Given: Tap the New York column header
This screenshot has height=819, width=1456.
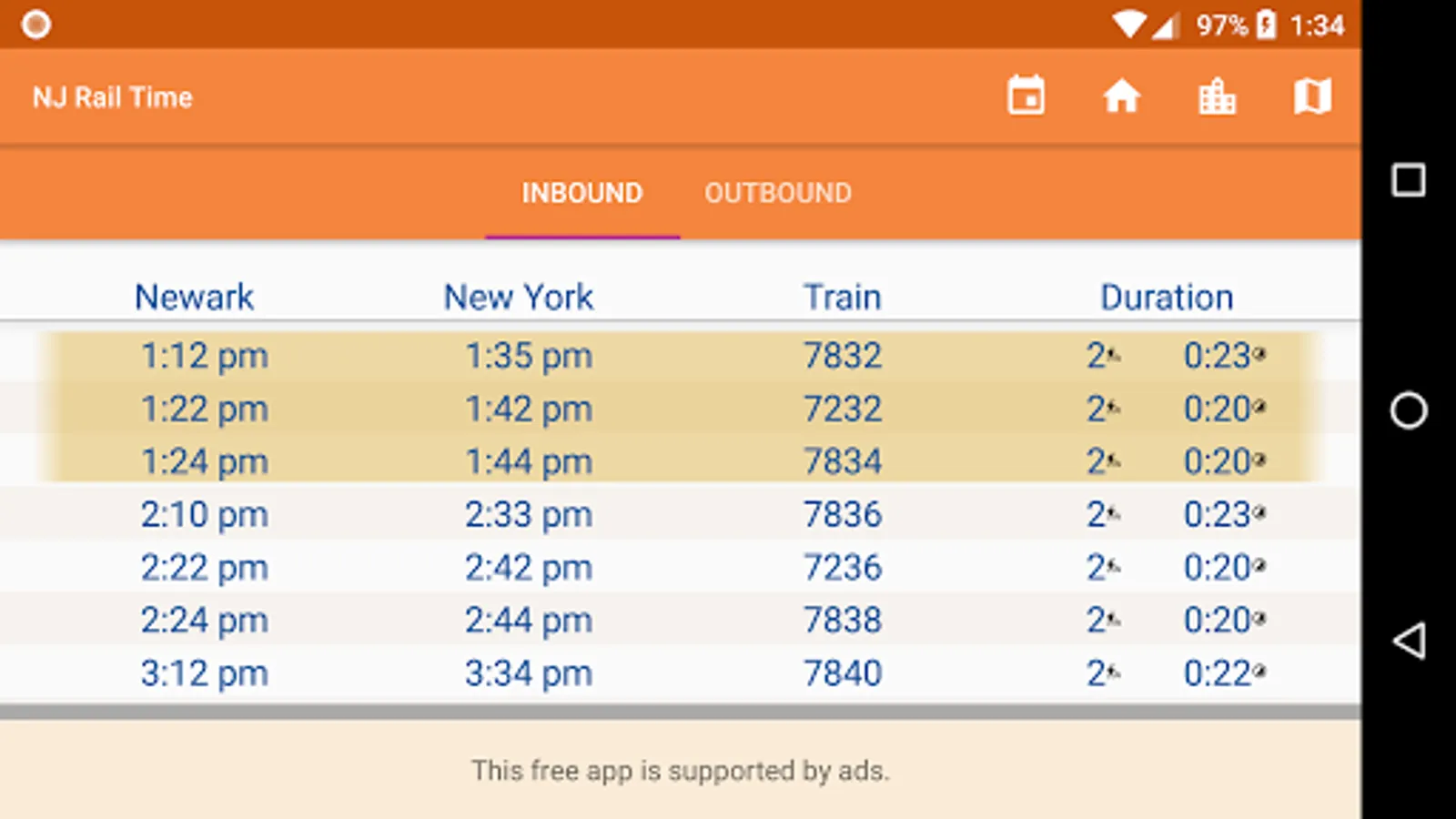Looking at the screenshot, I should (x=519, y=297).
